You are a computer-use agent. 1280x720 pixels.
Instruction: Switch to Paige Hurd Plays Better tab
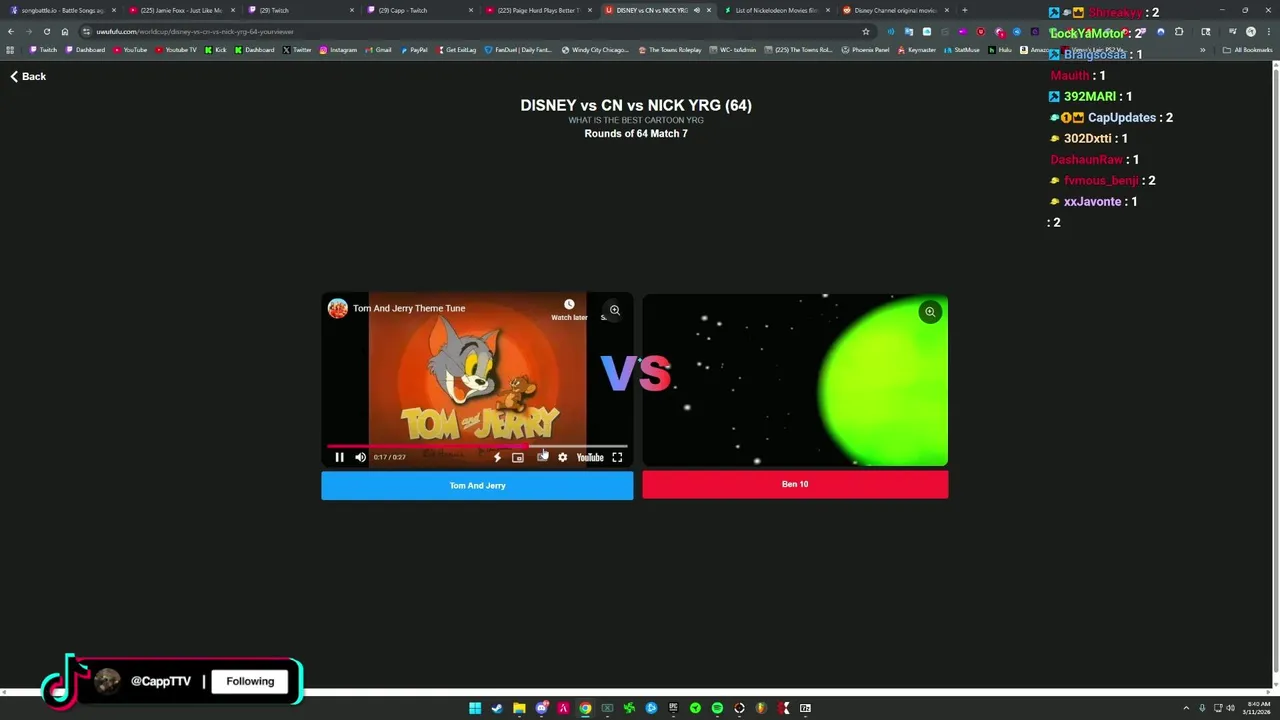pos(537,10)
